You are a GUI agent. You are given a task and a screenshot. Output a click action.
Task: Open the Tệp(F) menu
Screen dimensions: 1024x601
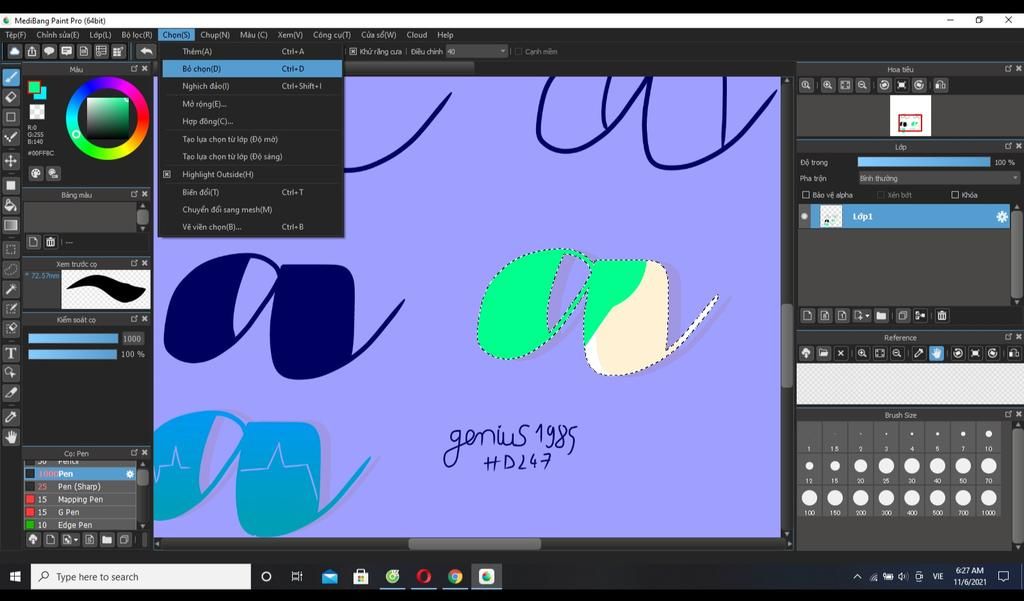pos(16,35)
